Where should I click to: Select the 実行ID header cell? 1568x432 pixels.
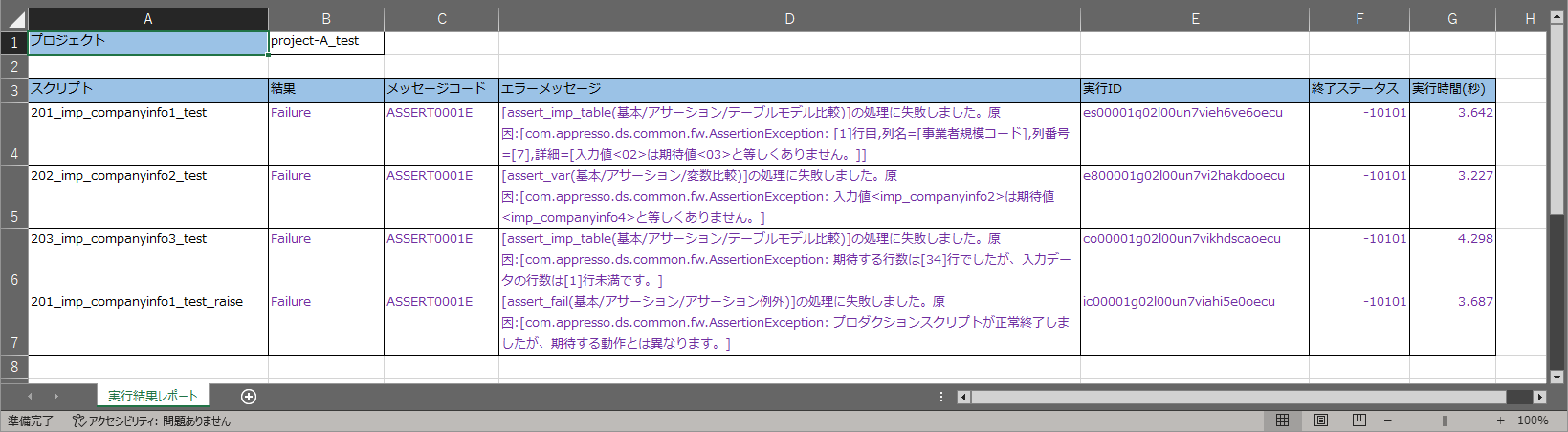pos(1195,90)
